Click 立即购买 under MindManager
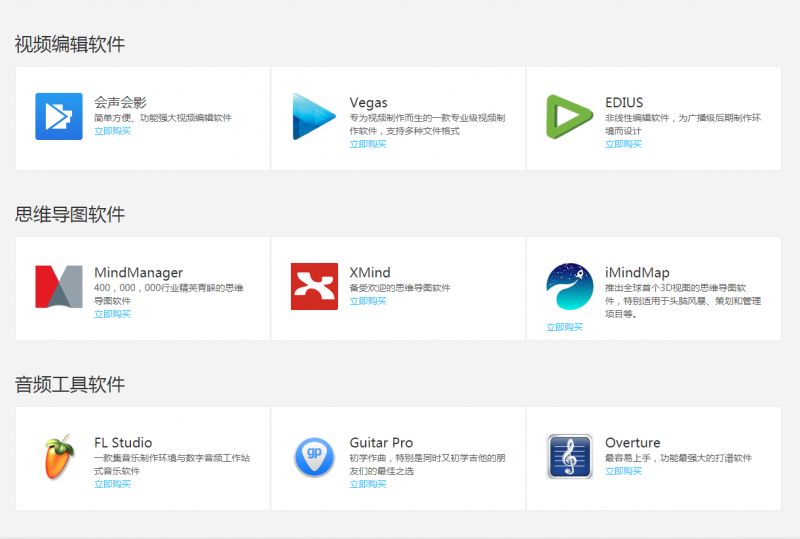Image resolution: width=800 pixels, height=539 pixels. point(112,314)
